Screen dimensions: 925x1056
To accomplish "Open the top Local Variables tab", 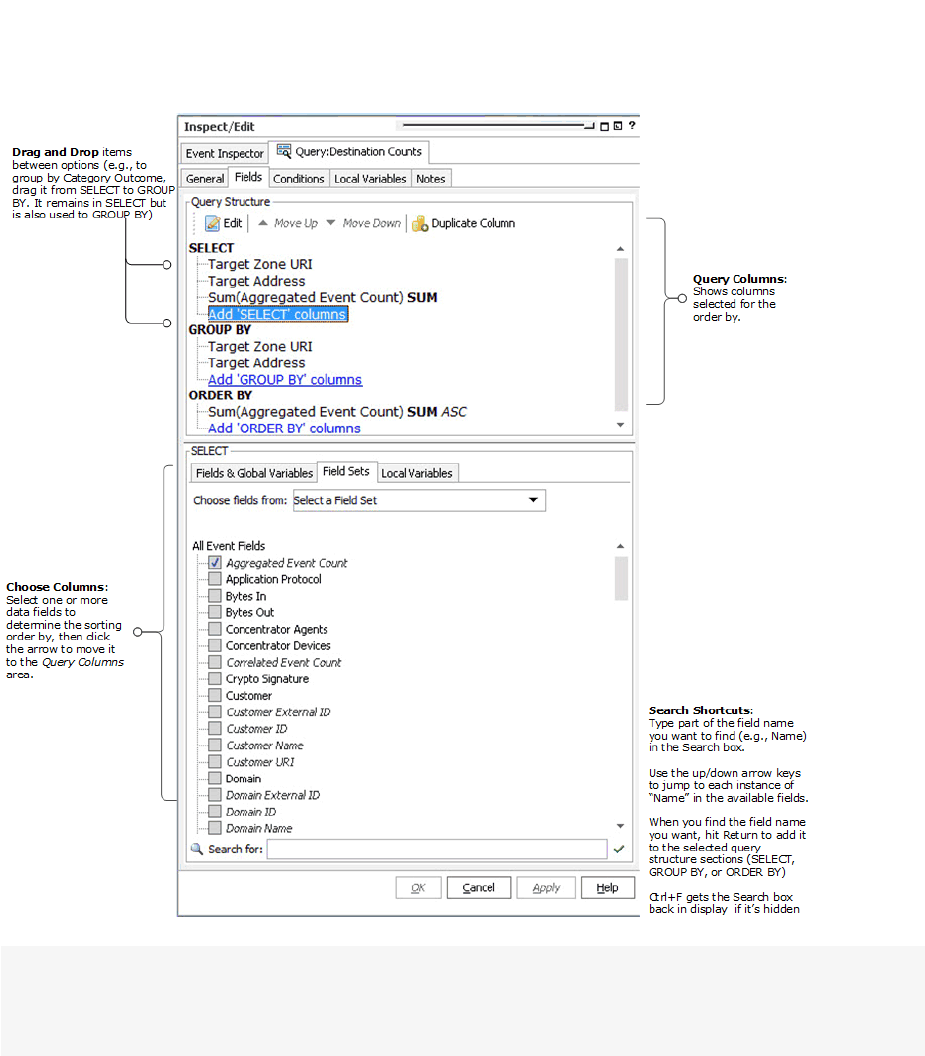I will click(x=370, y=178).
